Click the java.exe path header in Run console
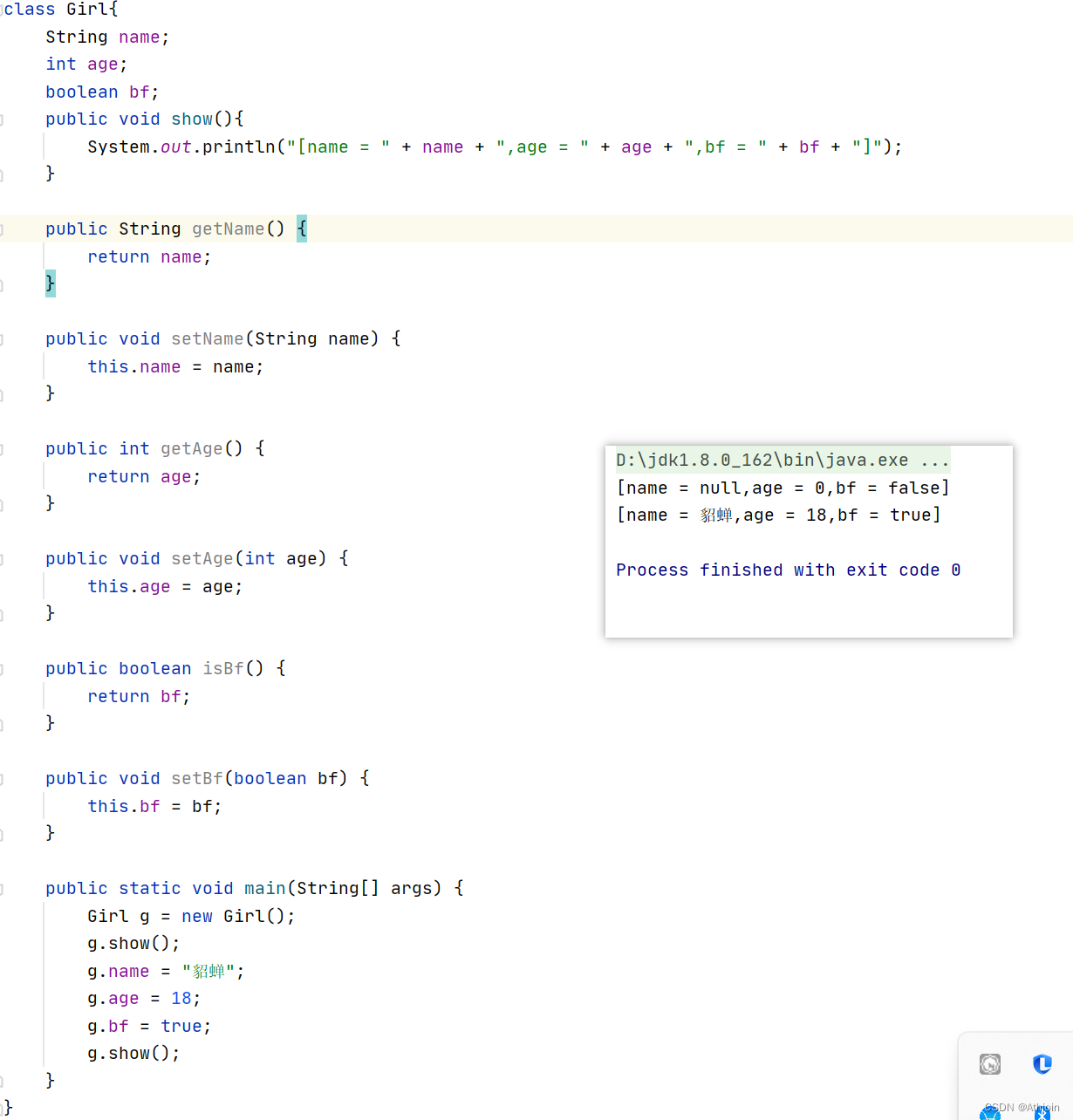1073x1120 pixels. [x=783, y=460]
